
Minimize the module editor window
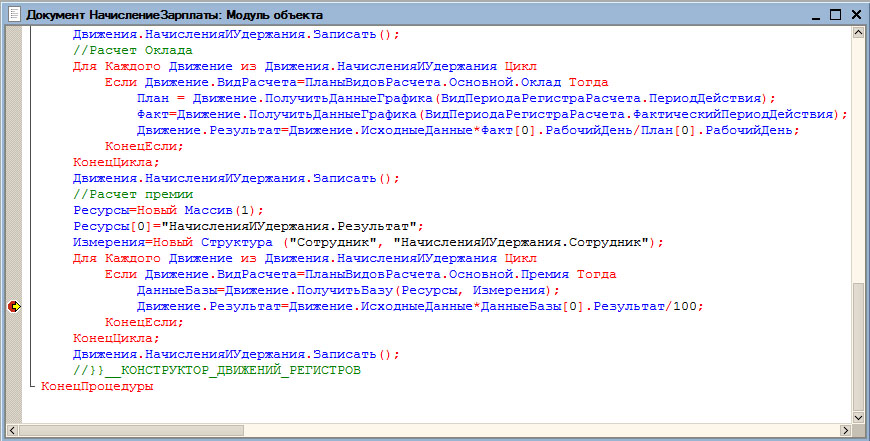tap(815, 15)
